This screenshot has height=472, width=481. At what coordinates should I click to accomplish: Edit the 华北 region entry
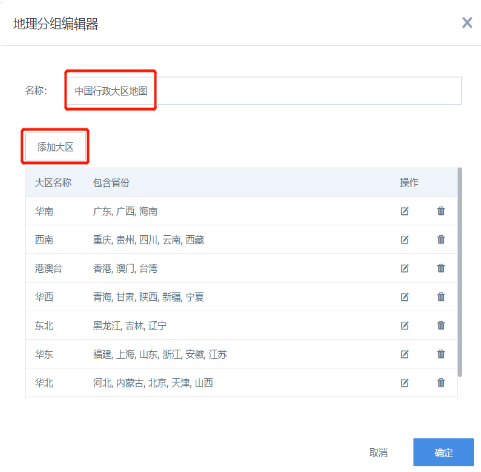click(x=404, y=383)
